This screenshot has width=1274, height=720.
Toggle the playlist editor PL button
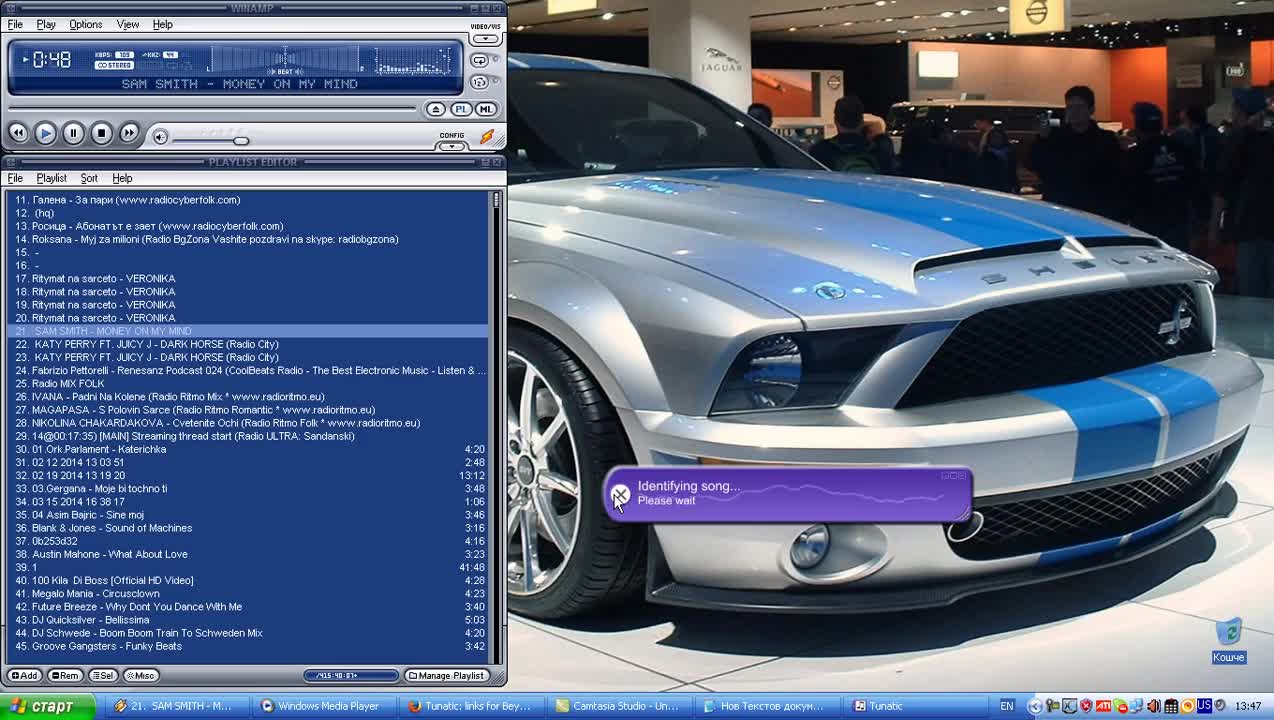click(x=461, y=109)
